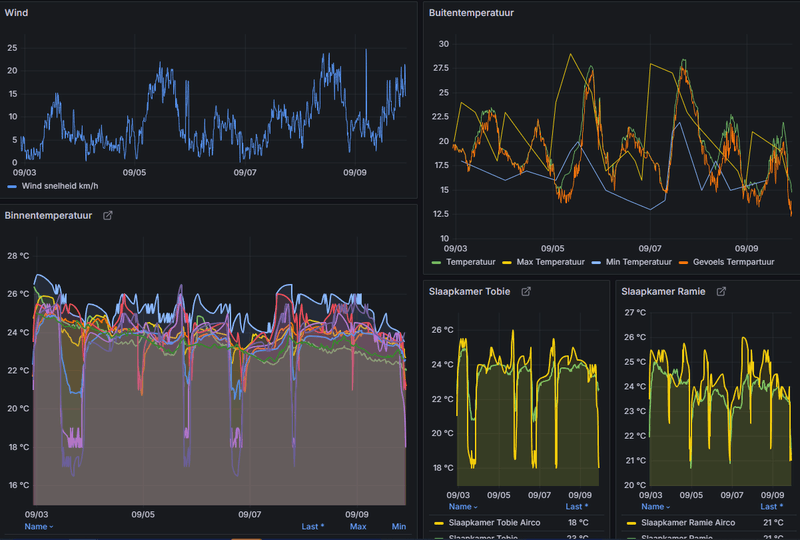Open Binnentemperatuur panel external link icon
The width and height of the screenshot is (800, 540).
(x=108, y=215)
